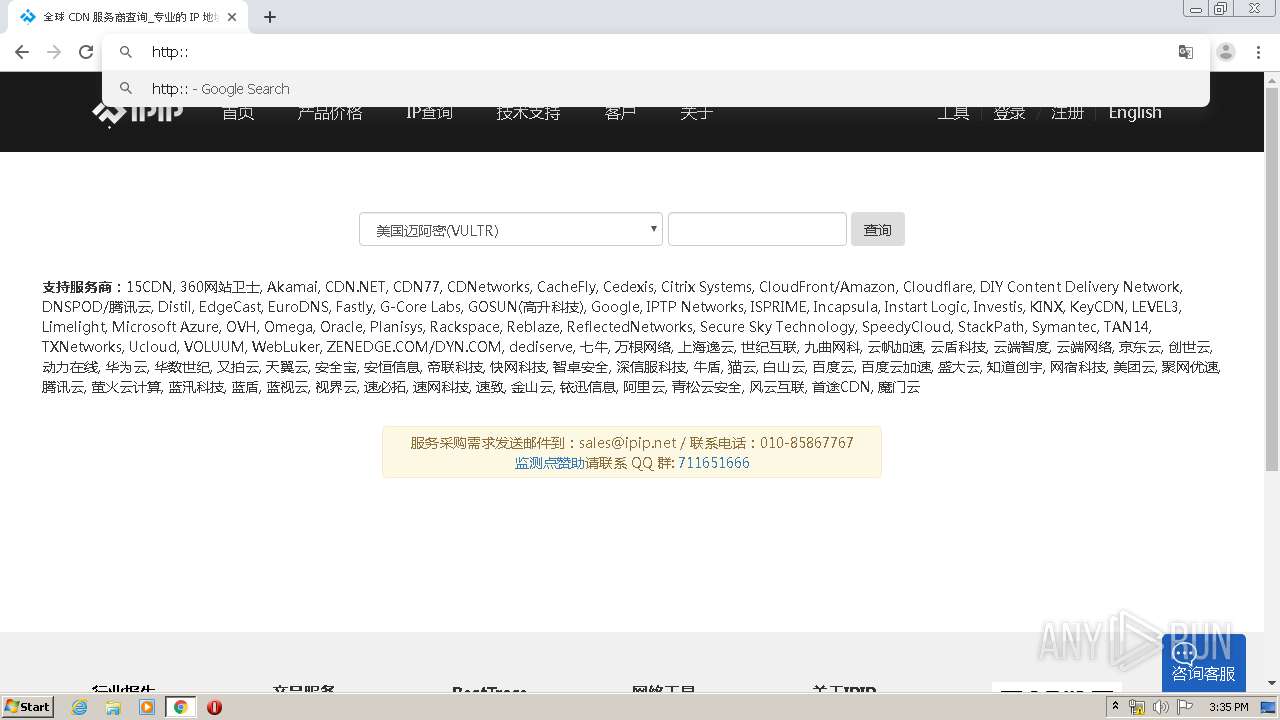Image resolution: width=1280 pixels, height=720 pixels.
Task: Open the 注册 register link
Action: 1067,112
